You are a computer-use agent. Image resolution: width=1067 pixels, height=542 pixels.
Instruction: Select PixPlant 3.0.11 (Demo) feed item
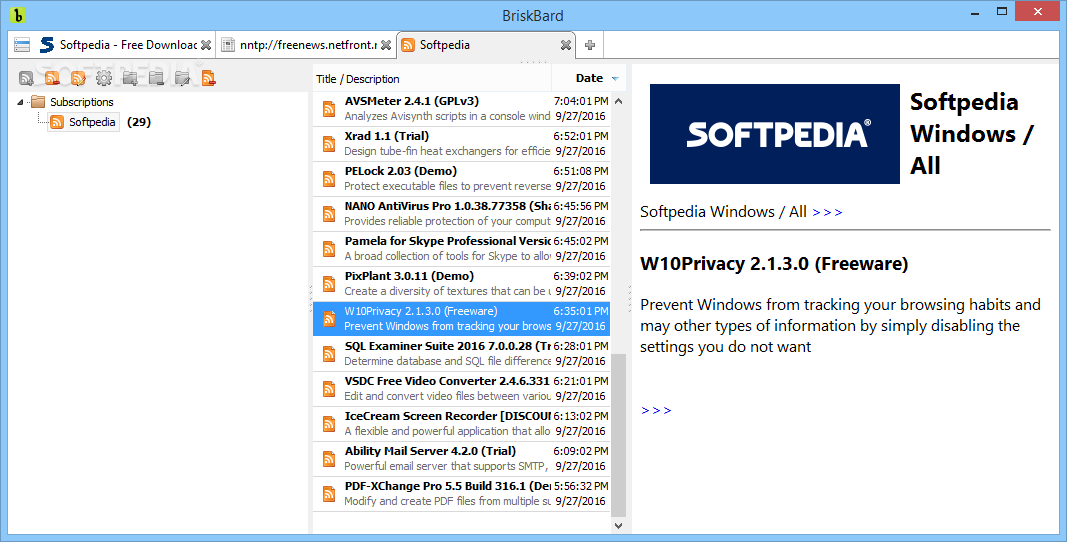tap(461, 284)
